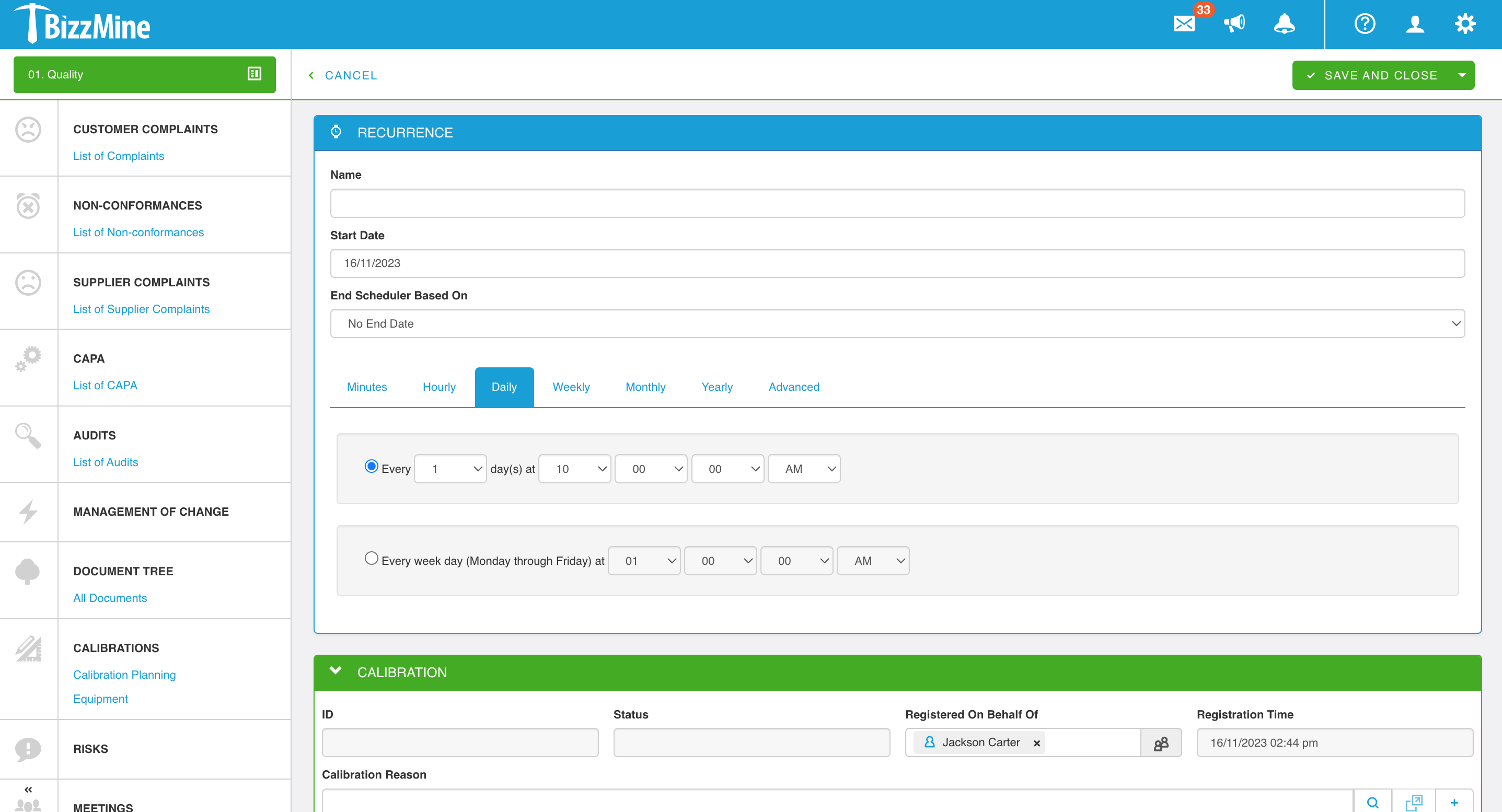The height and width of the screenshot is (812, 1502).
Task: Click the user group picker icon beside Jackson Carter
Action: pyautogui.click(x=1161, y=743)
